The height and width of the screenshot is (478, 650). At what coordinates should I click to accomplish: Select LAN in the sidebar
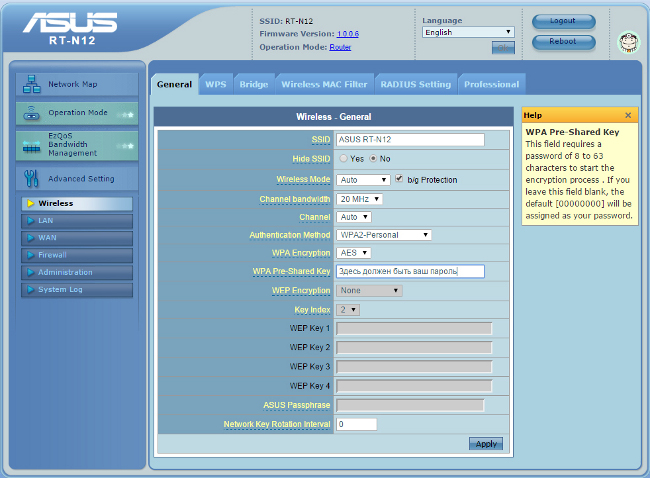[77, 221]
